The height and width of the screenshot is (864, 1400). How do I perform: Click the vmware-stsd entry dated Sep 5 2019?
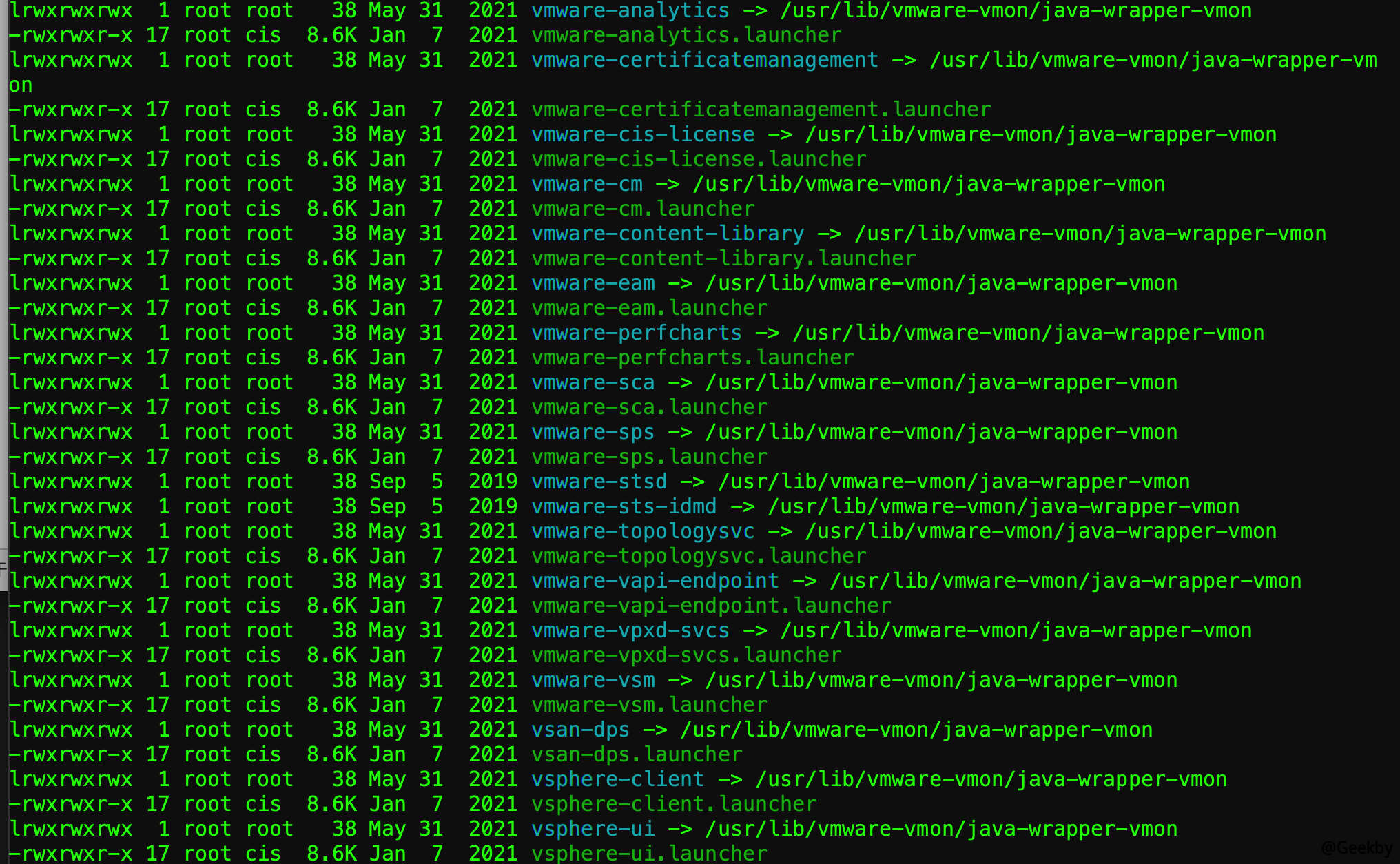[x=598, y=482]
